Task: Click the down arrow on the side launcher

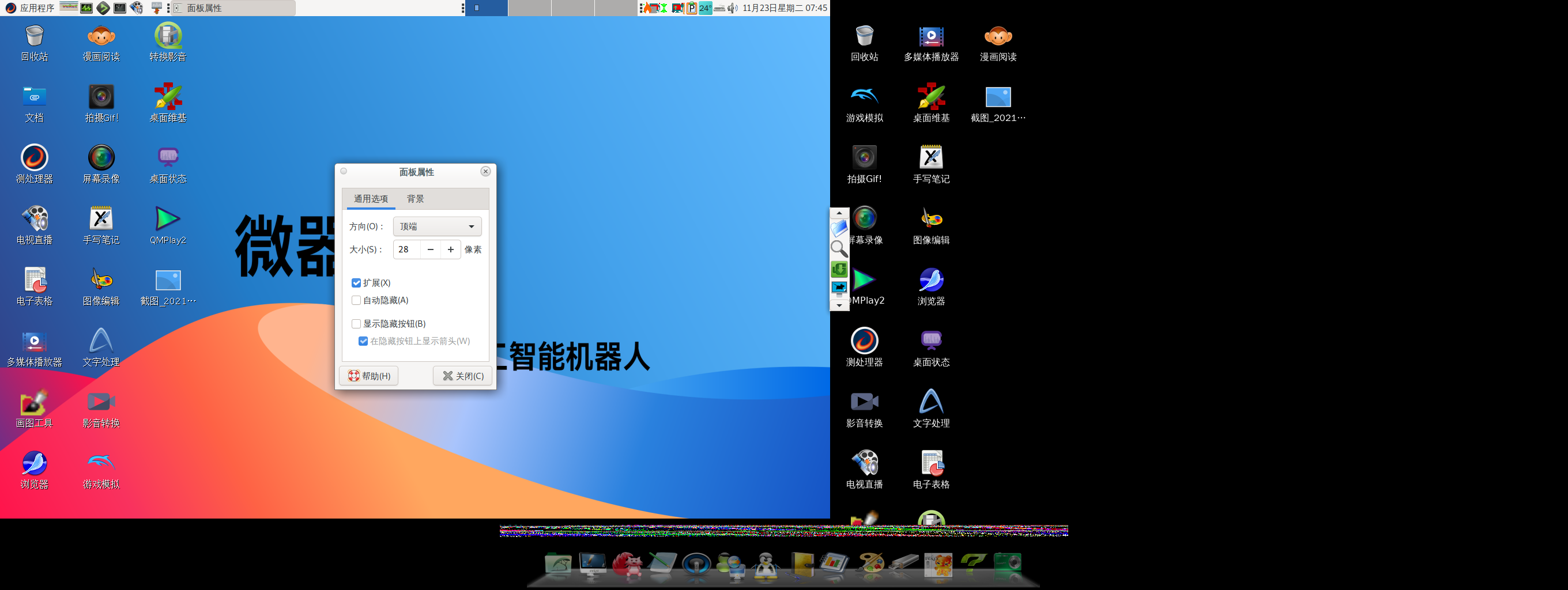Action: (839, 305)
